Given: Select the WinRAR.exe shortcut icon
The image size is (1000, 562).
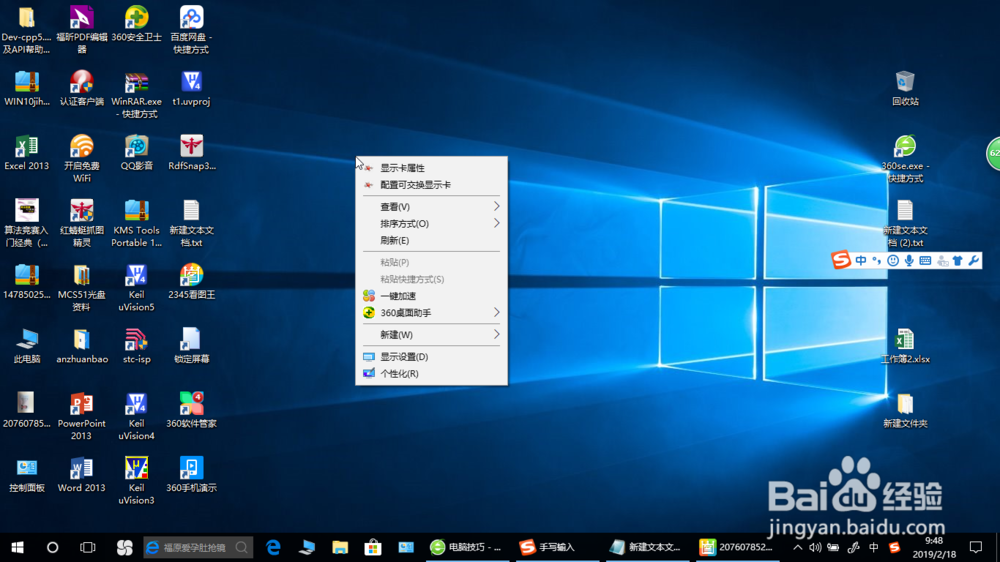Looking at the screenshot, I should [x=136, y=94].
